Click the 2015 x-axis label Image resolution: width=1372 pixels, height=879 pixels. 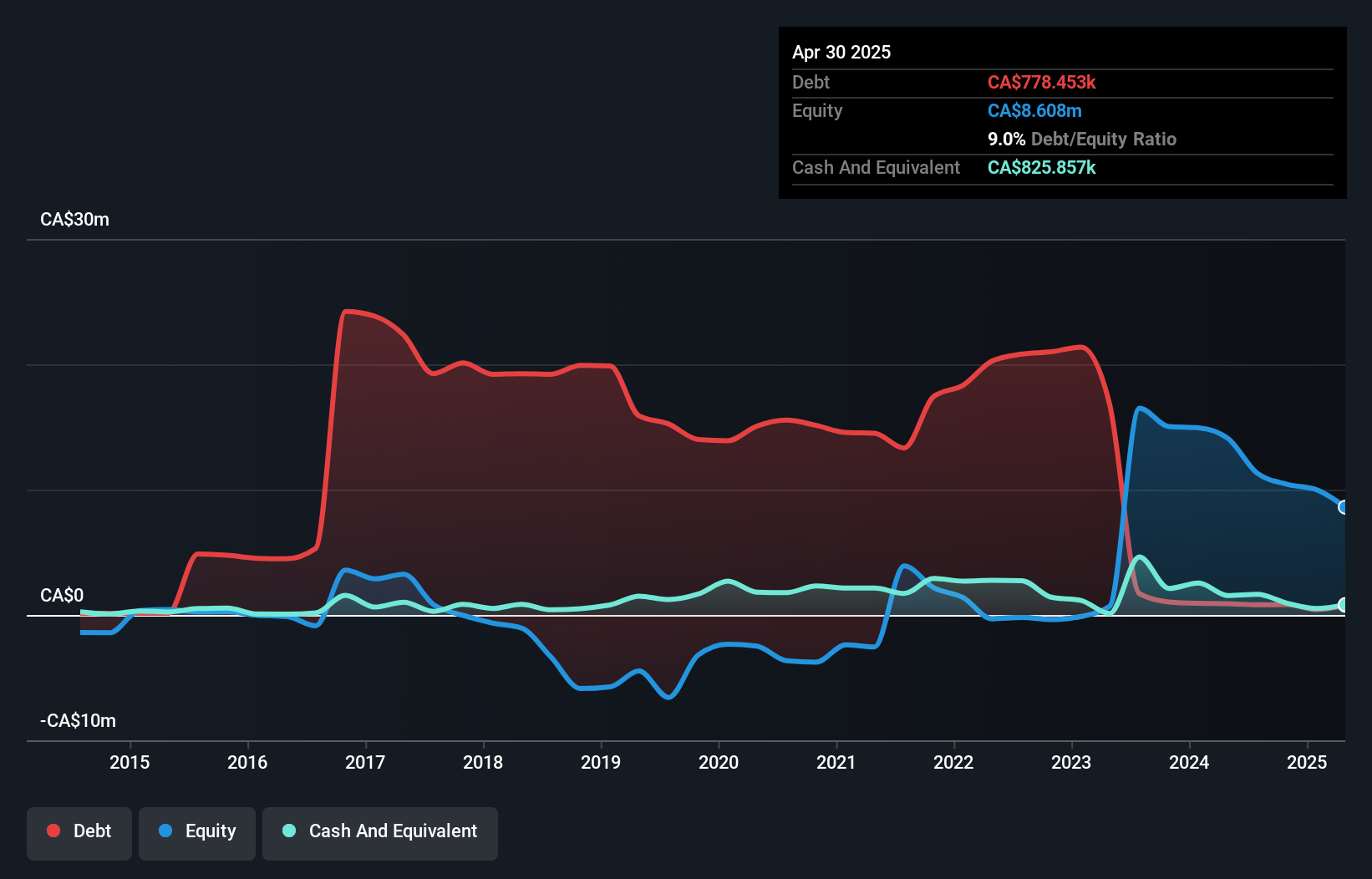[130, 762]
